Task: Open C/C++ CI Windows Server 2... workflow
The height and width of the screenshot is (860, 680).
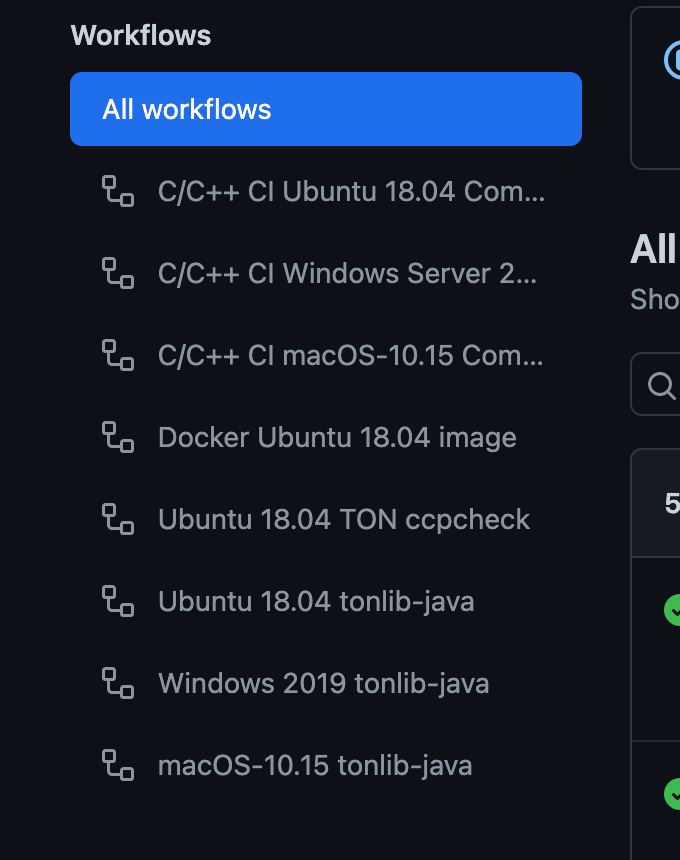Action: point(326,273)
